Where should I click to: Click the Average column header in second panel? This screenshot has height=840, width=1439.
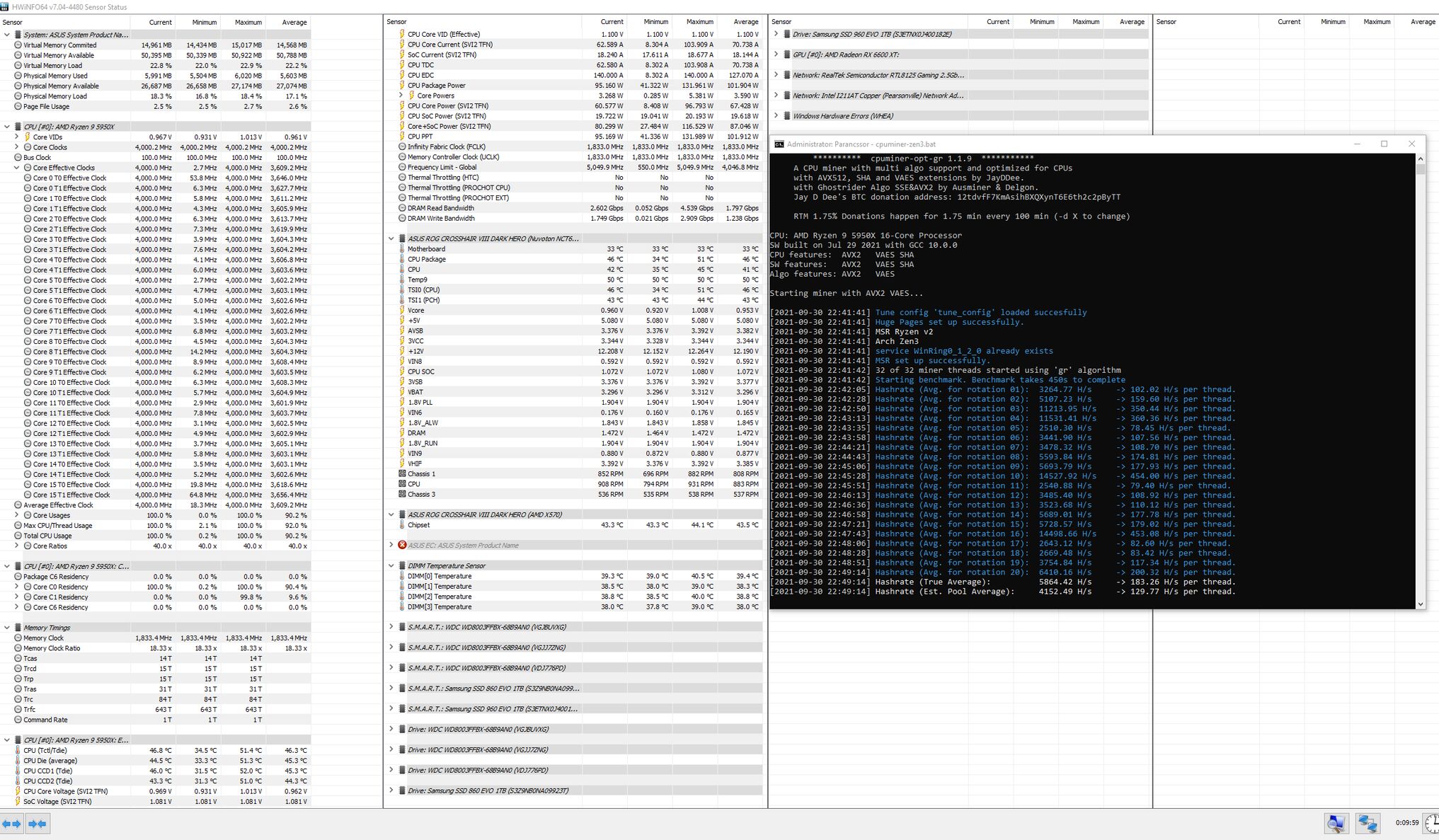(745, 22)
